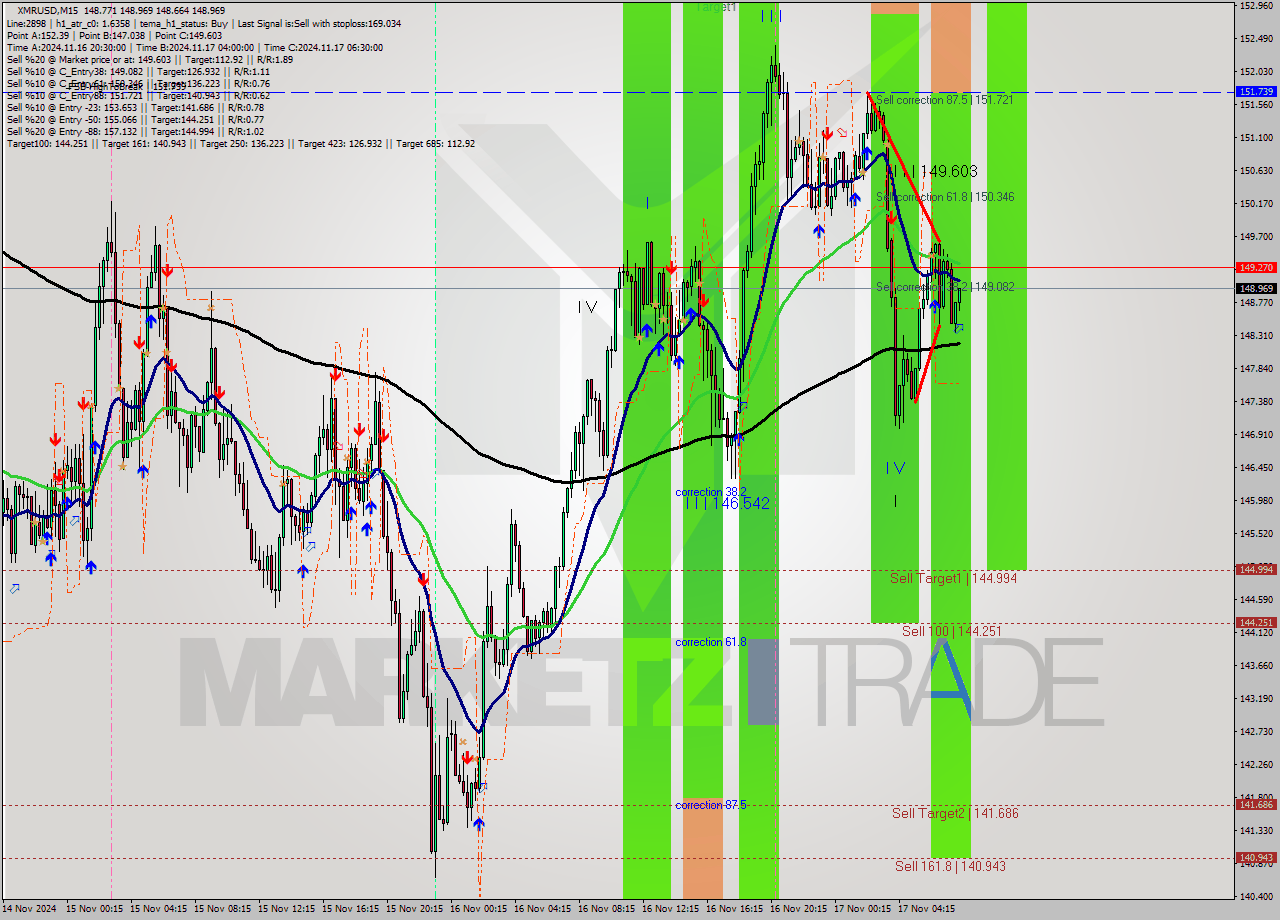Viewport: 1280px width, 920px height.
Task: Click the 141.686 price tag on axis
Action: 1256,804
